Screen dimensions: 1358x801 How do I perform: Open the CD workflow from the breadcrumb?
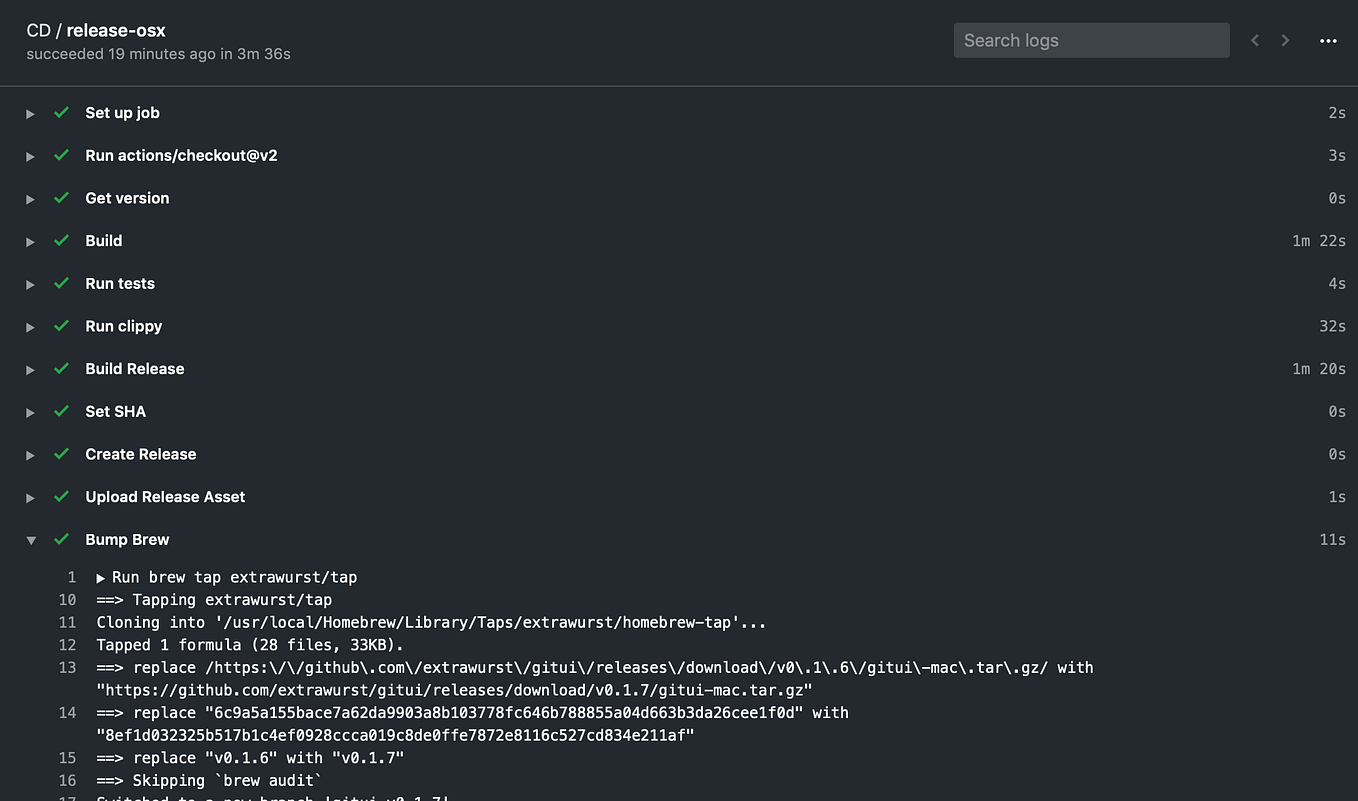click(39, 30)
